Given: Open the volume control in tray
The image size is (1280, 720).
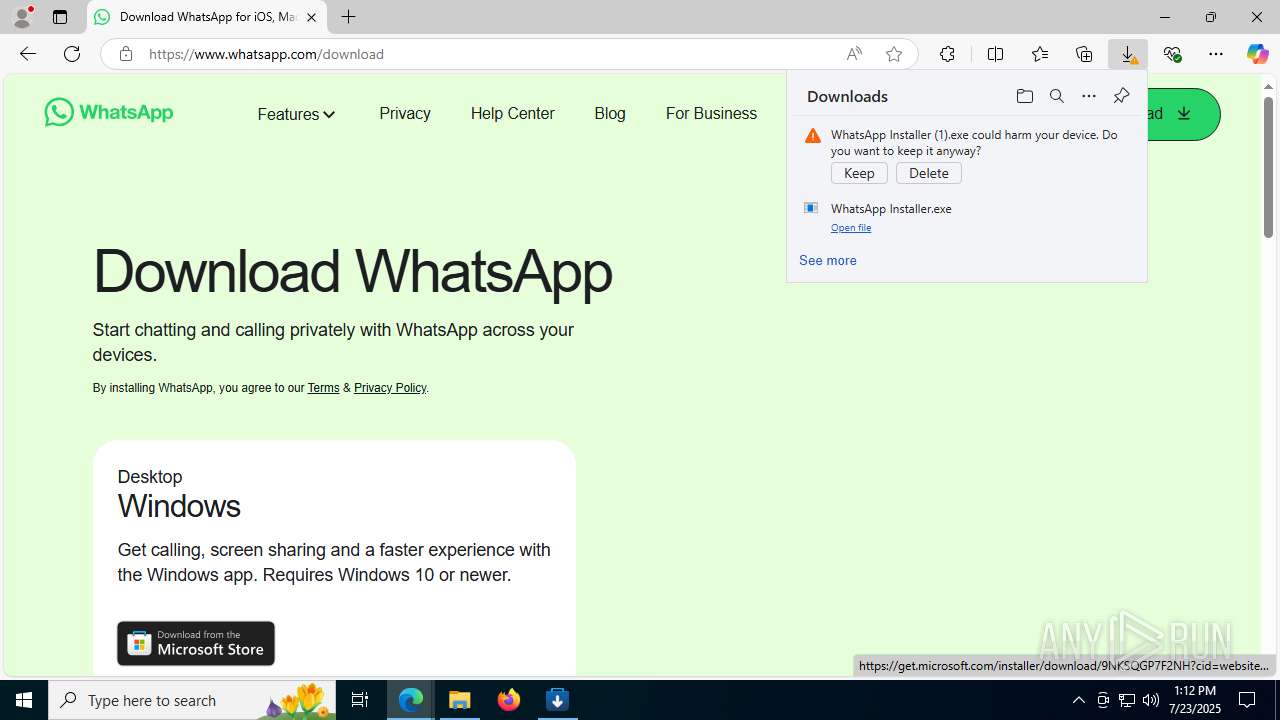Looking at the screenshot, I should pyautogui.click(x=1151, y=700).
